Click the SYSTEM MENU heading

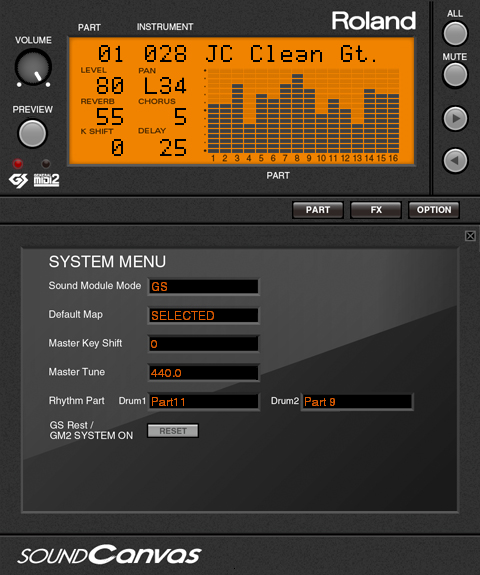(107, 262)
